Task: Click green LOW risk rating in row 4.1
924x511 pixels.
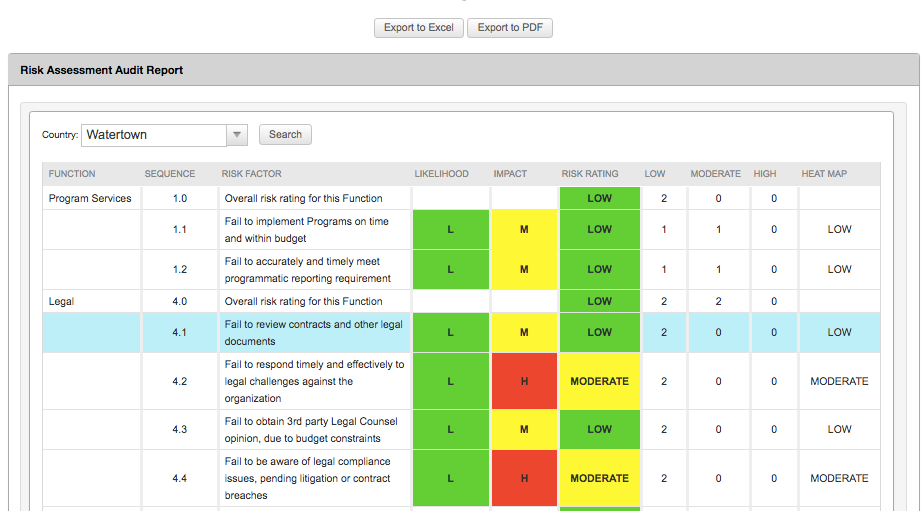Action: click(599, 332)
